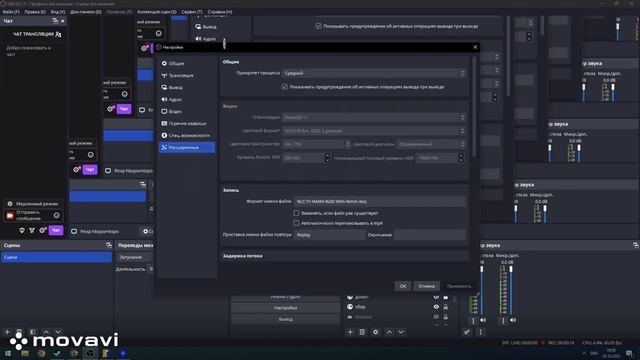Enable Заменять, если файл уже существует checkbox
Image resolution: width=640 pixels, height=360 pixels.
coord(296,213)
